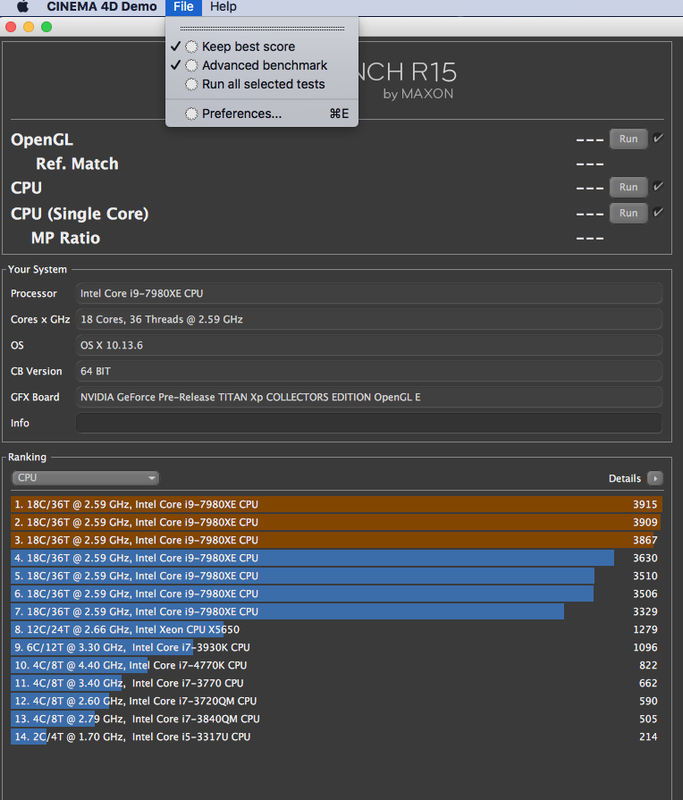683x800 pixels.
Task: Uncheck the CPU test checkbox
Action: click(658, 186)
